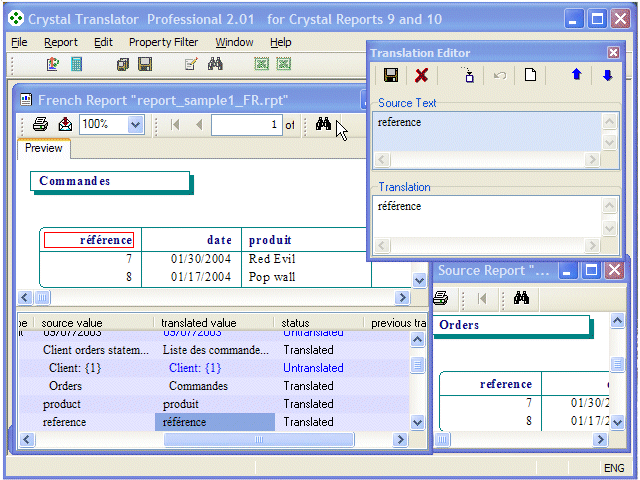The height and width of the screenshot is (480, 640).
Task: Click the teal calculator icon in main toolbar
Action: coord(76,64)
